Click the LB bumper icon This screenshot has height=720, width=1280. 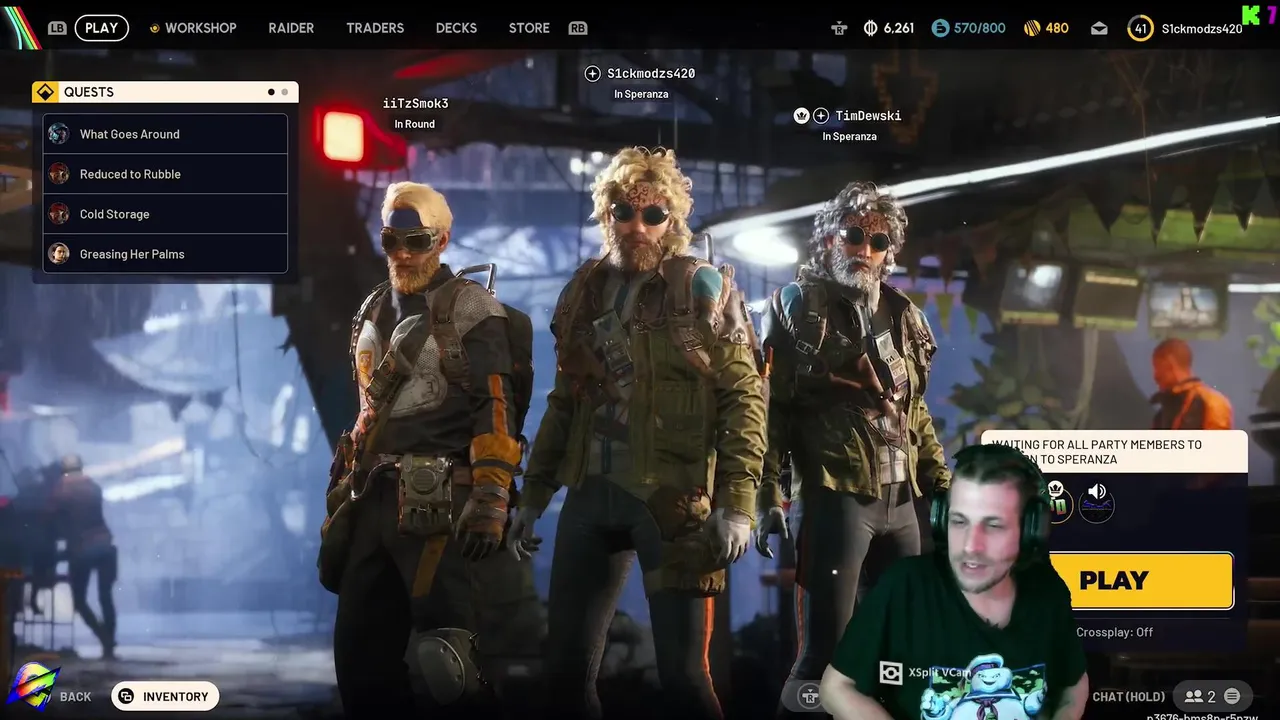tap(57, 28)
